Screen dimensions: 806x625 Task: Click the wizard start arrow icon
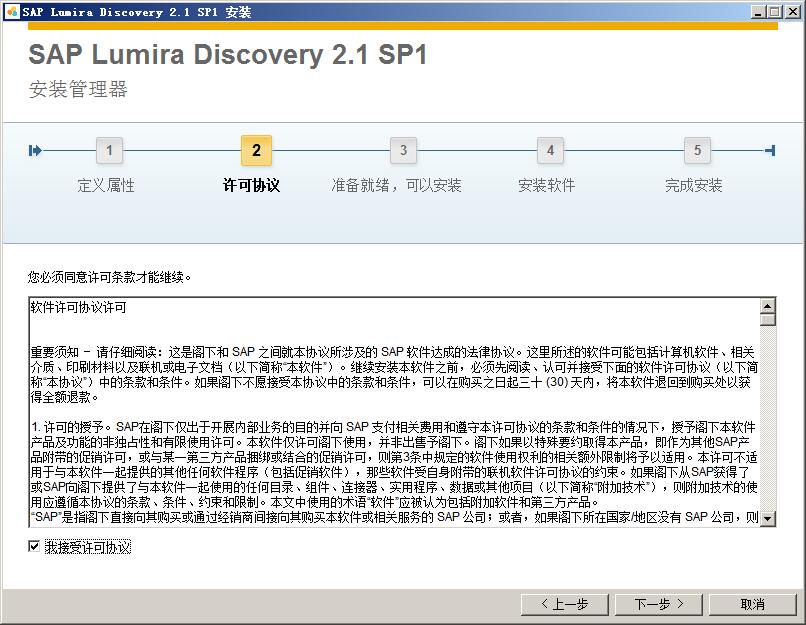35,151
